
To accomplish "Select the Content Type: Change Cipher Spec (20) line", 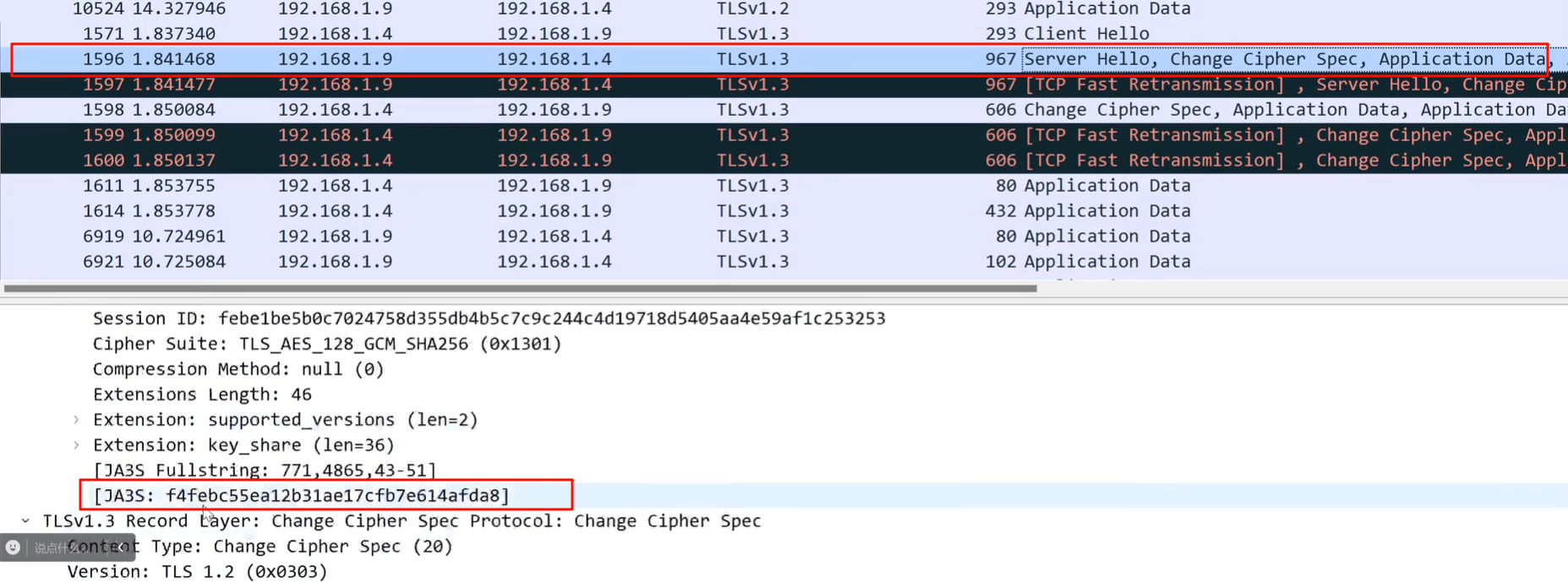I will (x=260, y=547).
